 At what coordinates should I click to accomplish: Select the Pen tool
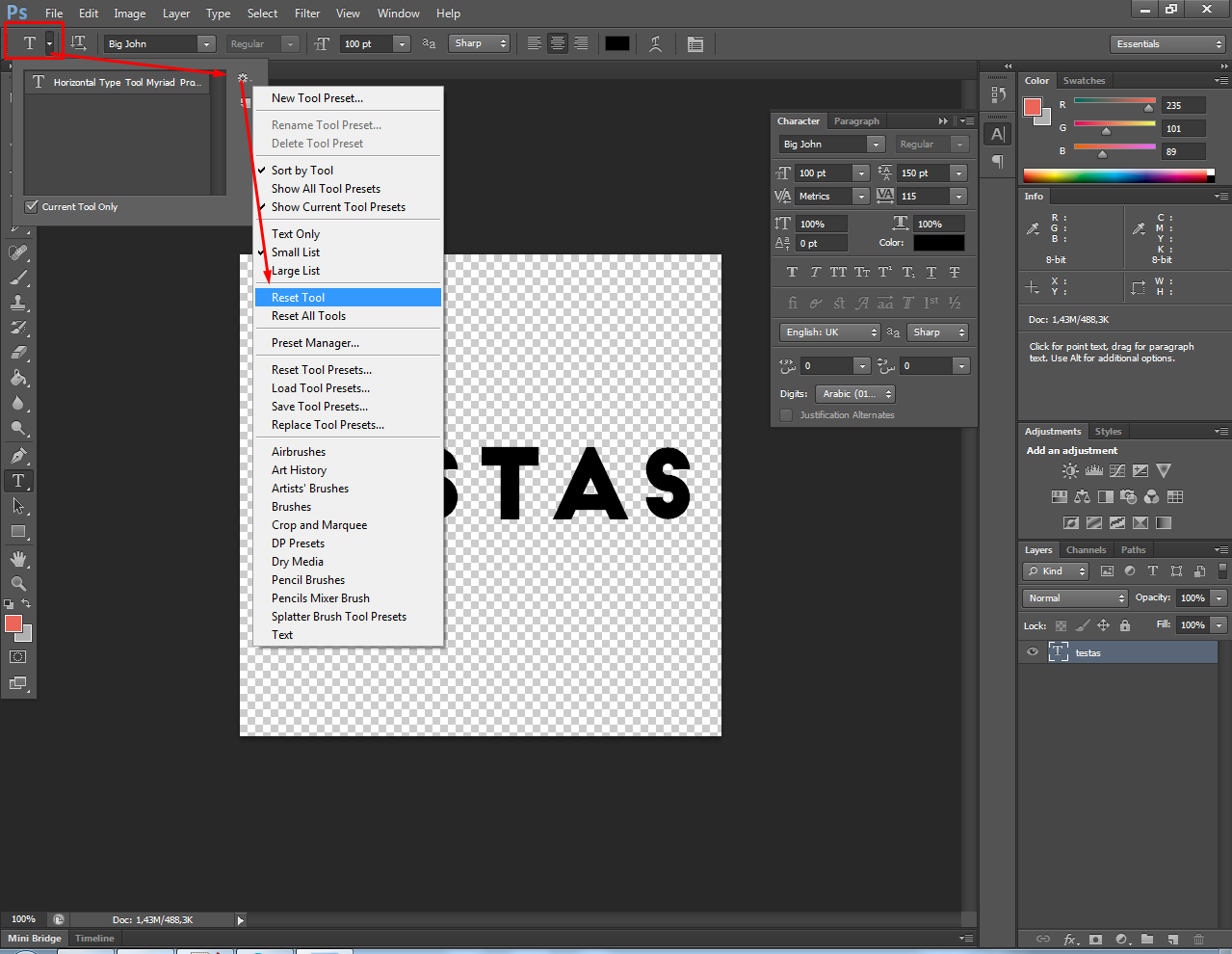pyautogui.click(x=18, y=455)
